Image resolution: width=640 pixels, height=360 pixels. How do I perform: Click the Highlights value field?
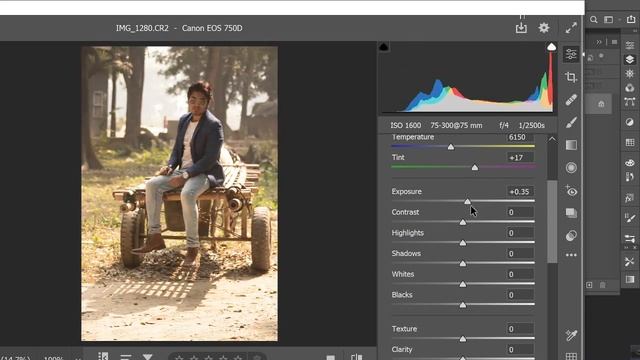click(x=520, y=233)
